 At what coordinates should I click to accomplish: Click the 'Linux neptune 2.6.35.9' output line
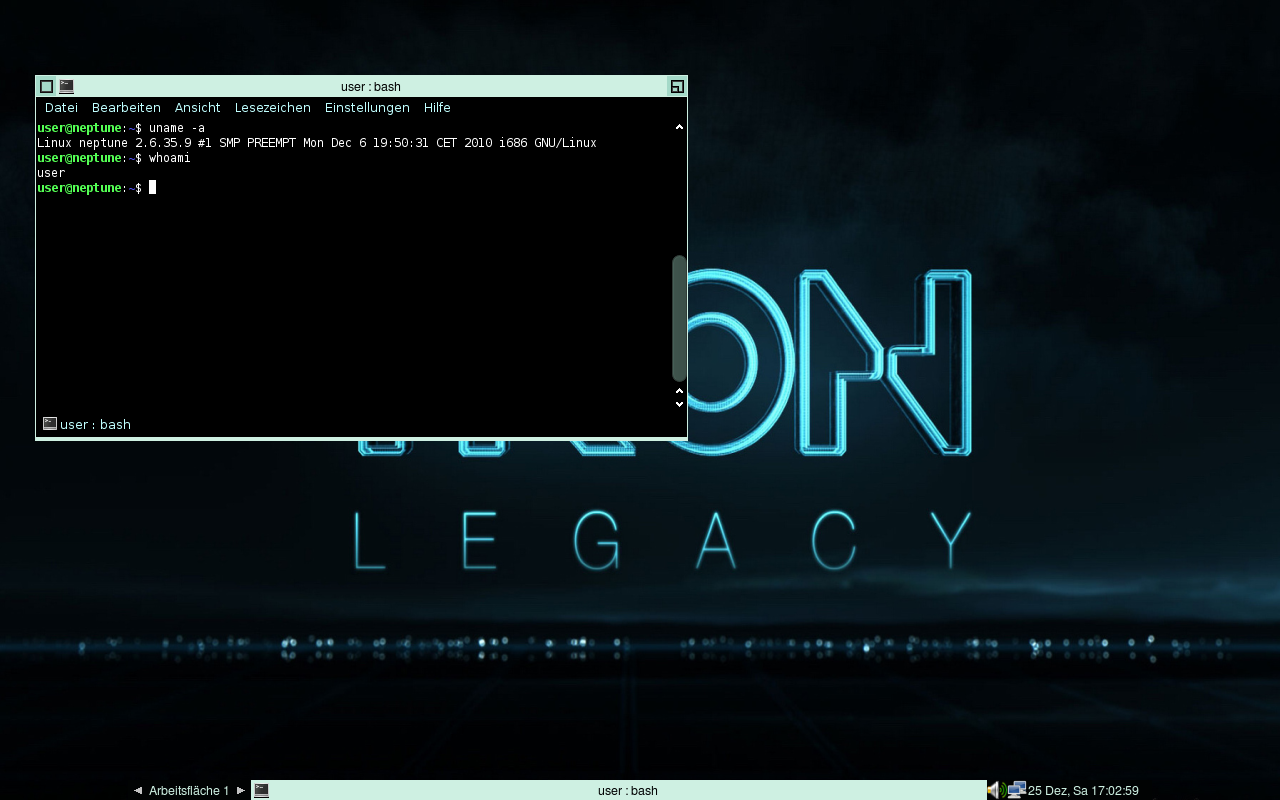coord(316,143)
